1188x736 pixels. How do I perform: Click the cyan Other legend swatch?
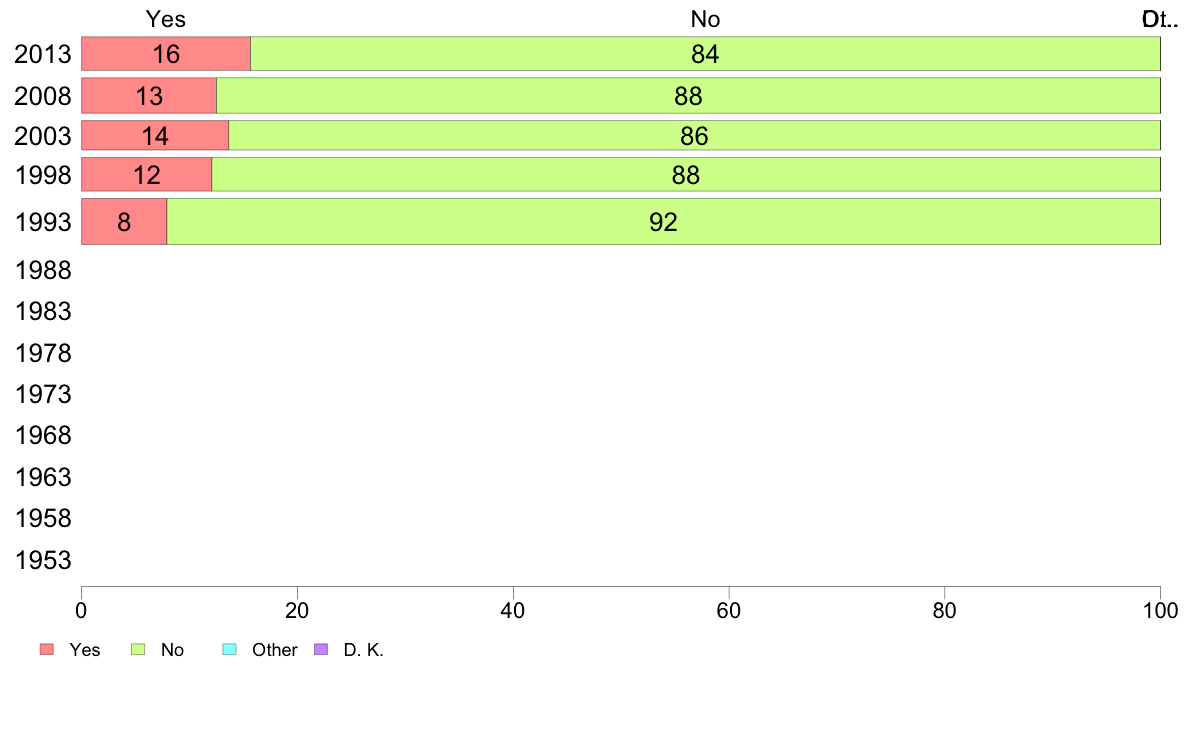click(x=230, y=650)
